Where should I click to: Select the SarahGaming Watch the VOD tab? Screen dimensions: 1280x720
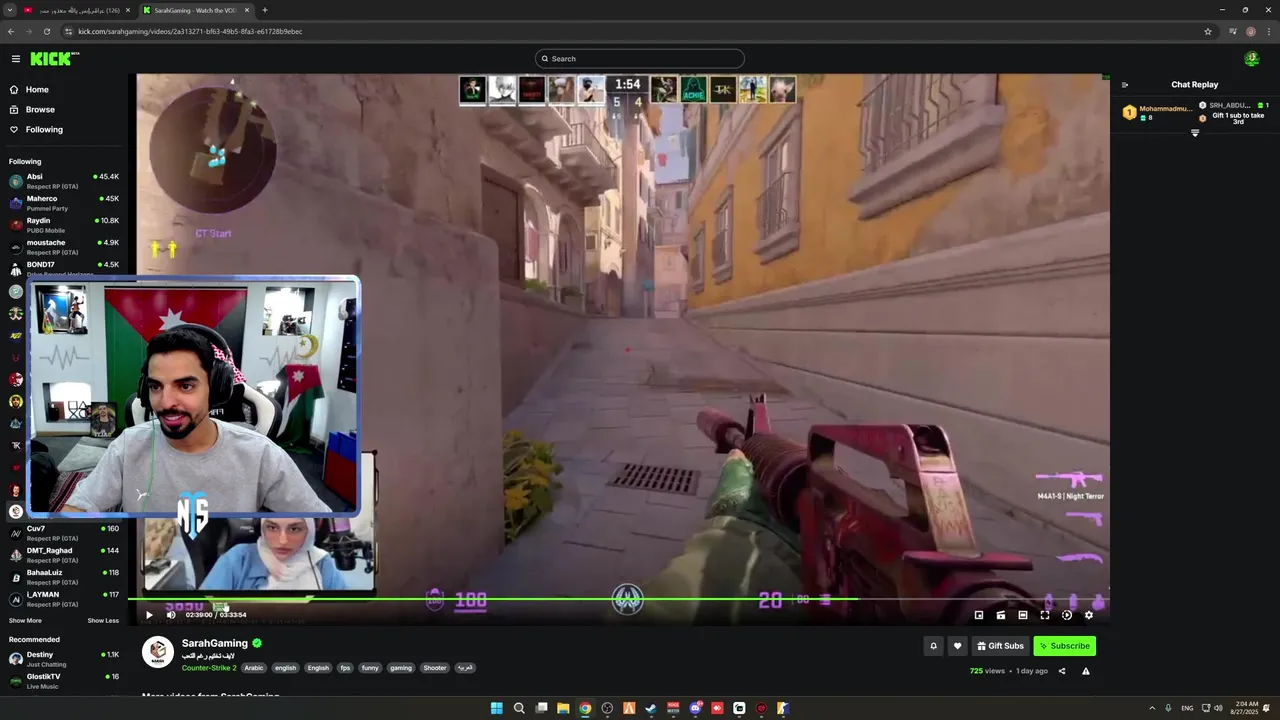pos(196,10)
